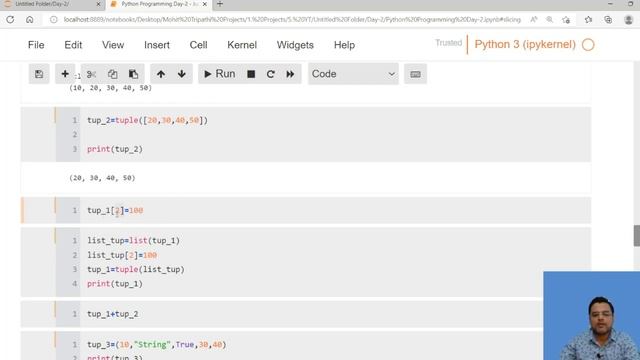
Task: Save notebook with the floppy disk icon
Action: (39, 74)
